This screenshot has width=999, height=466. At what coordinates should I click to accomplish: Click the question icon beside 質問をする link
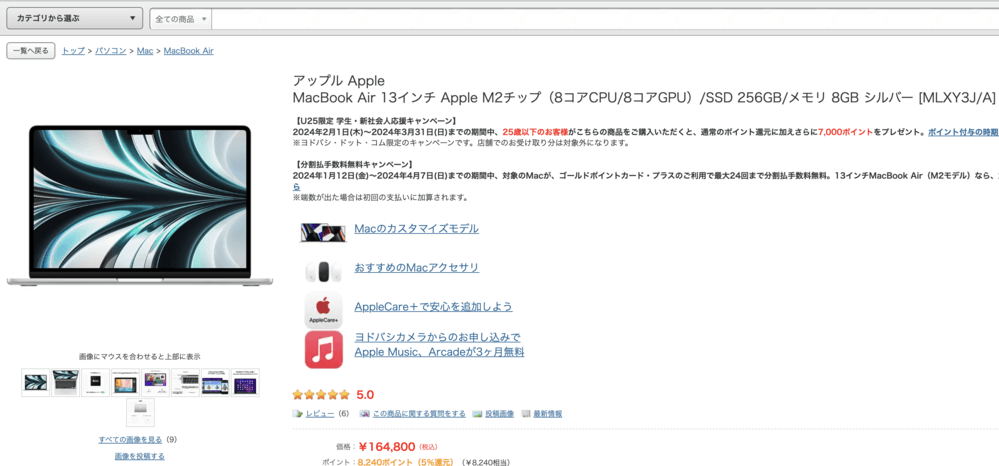[364, 414]
